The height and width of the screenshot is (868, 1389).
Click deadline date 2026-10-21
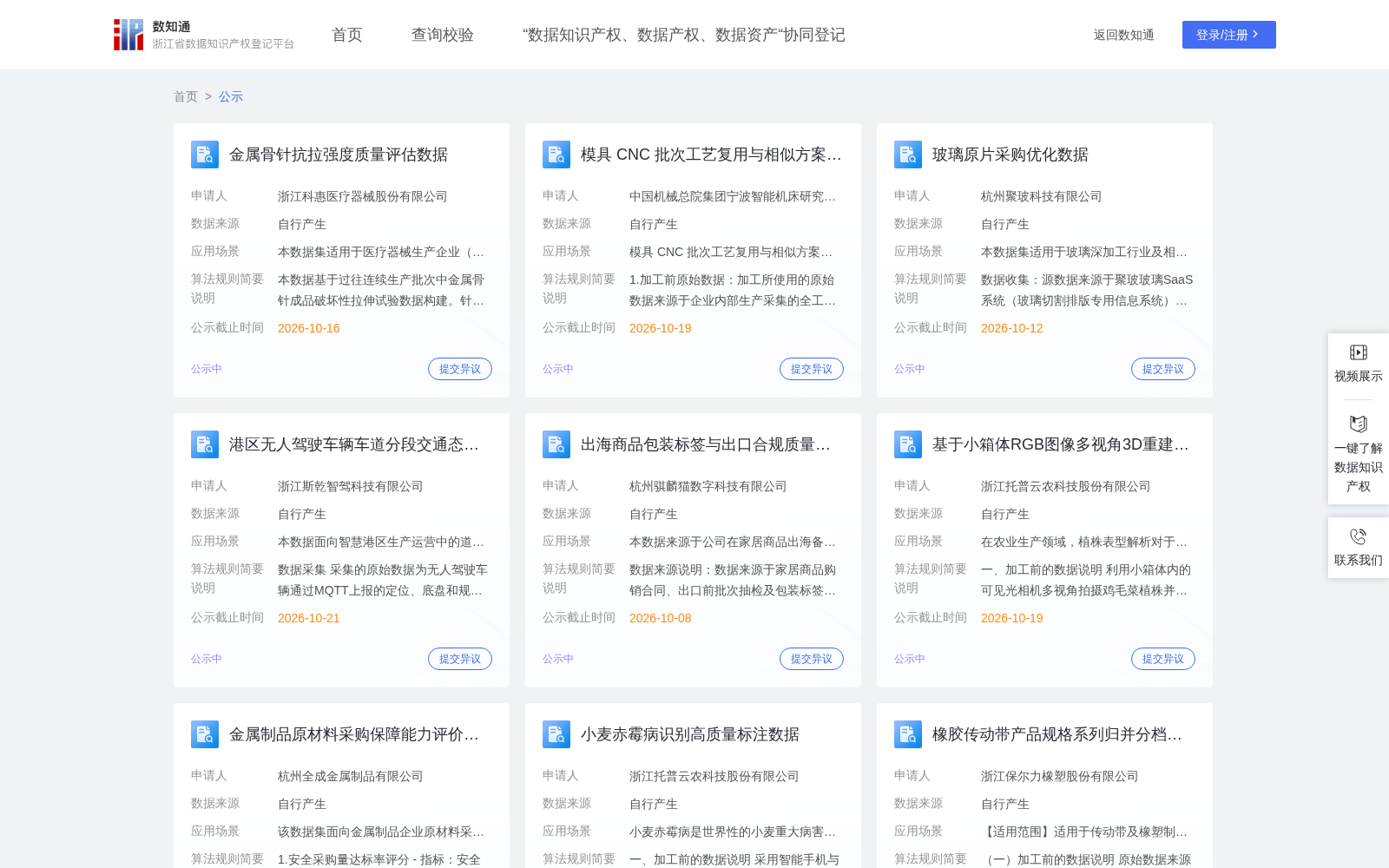pos(309,618)
